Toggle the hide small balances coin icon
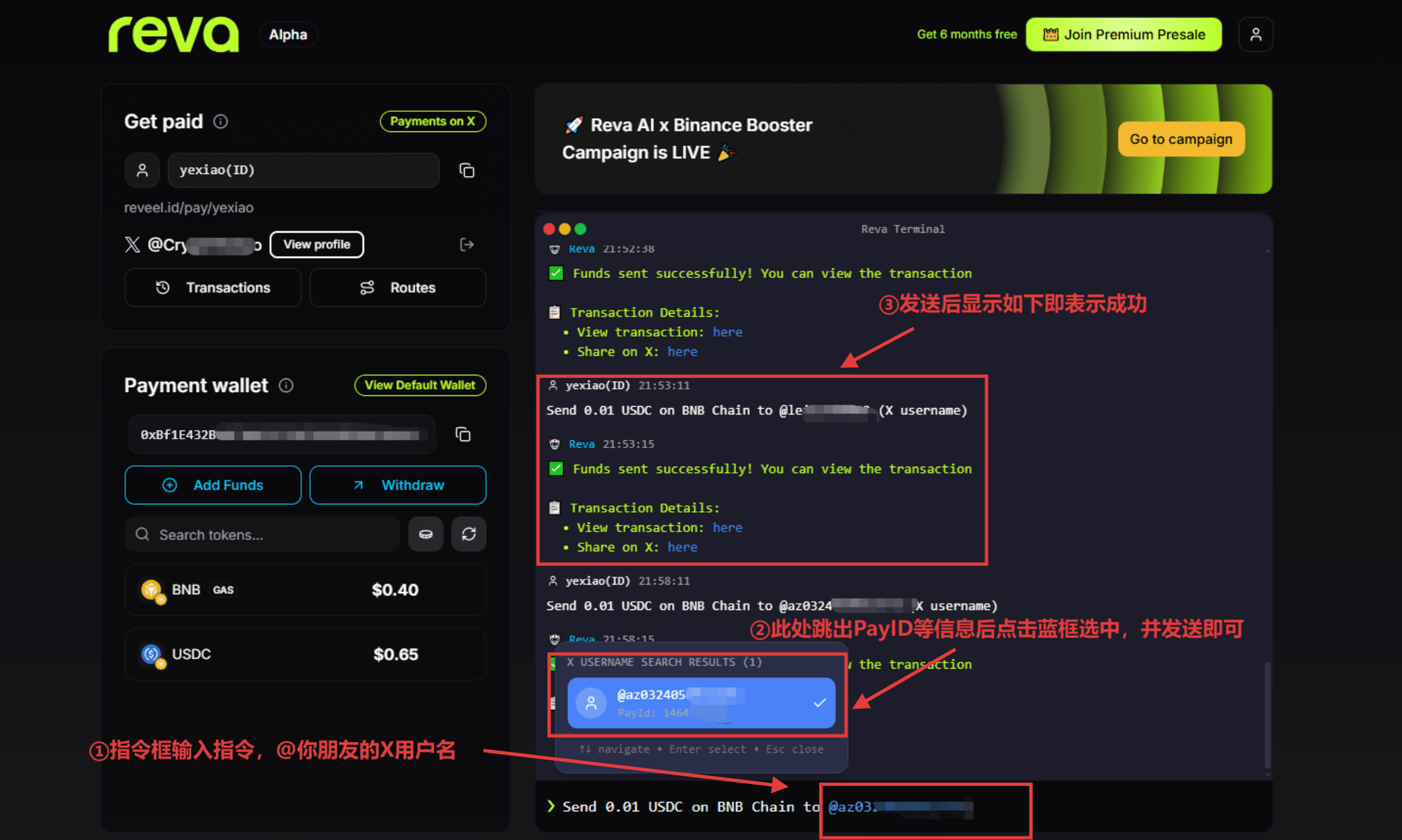The image size is (1402, 840). 425,534
